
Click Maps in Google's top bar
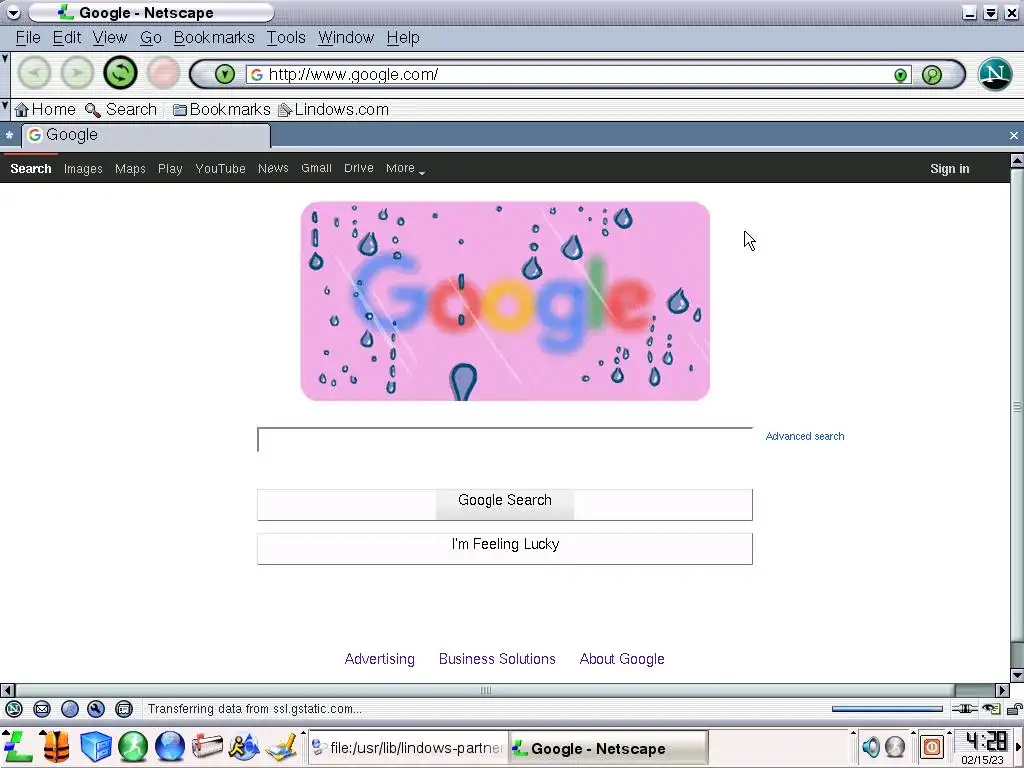[130, 168]
